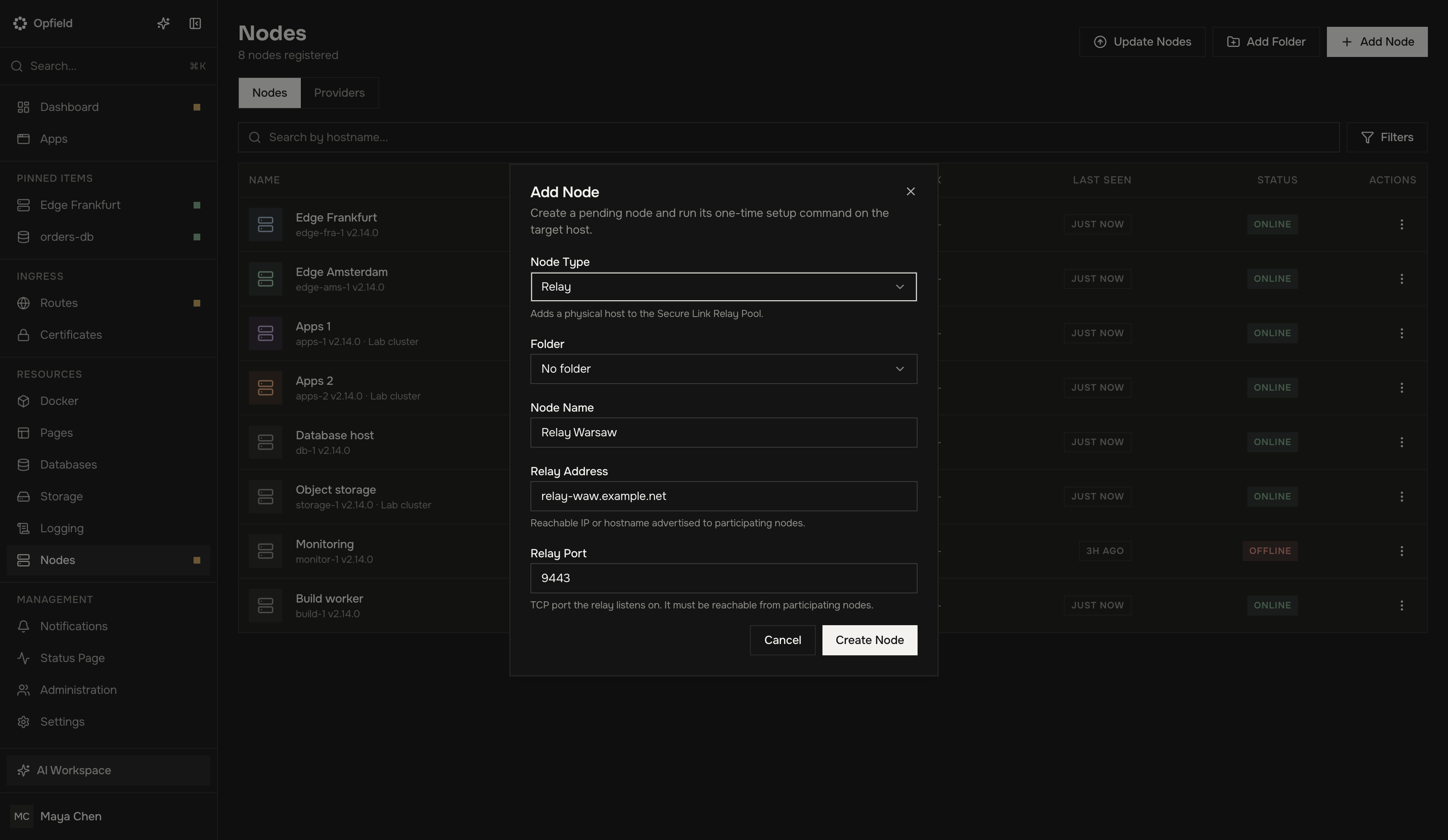Click the Add Folder button

[x=1266, y=42]
